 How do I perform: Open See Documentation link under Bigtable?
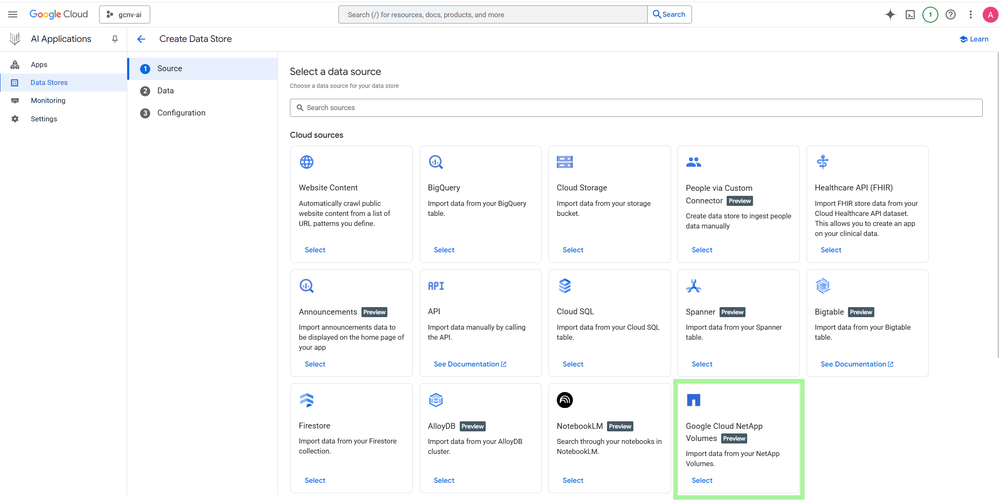[856, 364]
